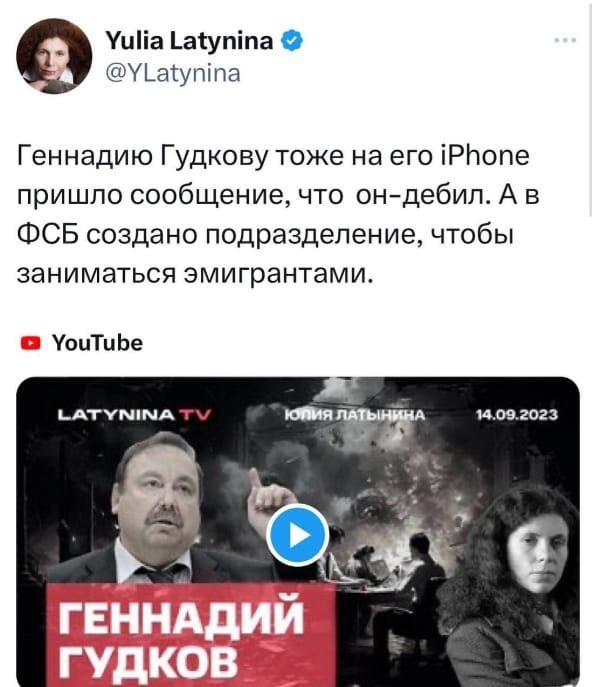Click the word ФСБ in tweet text
Screen dimensions: 592x687
[x=48, y=235]
